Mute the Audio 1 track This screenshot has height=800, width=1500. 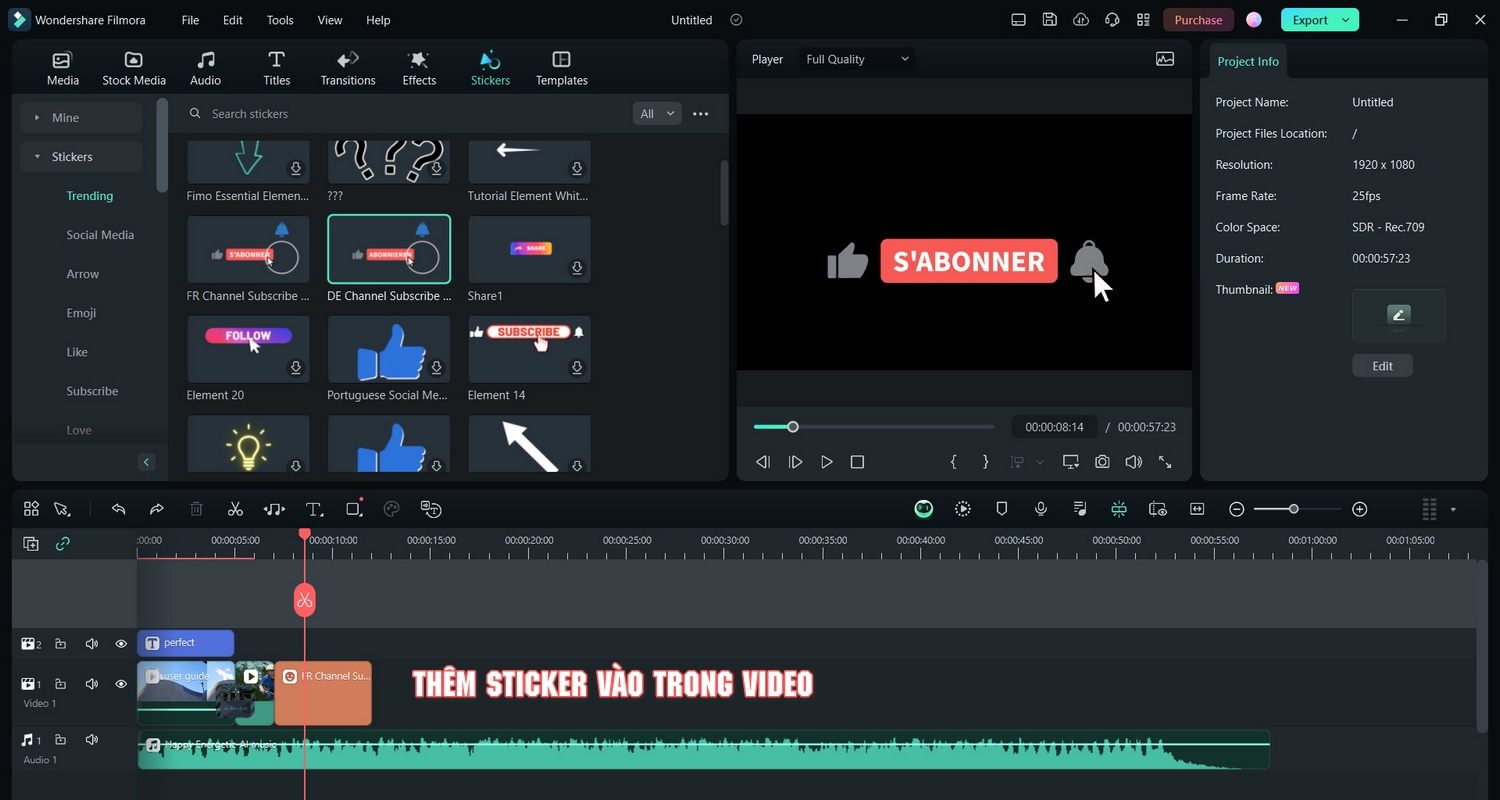(92, 740)
